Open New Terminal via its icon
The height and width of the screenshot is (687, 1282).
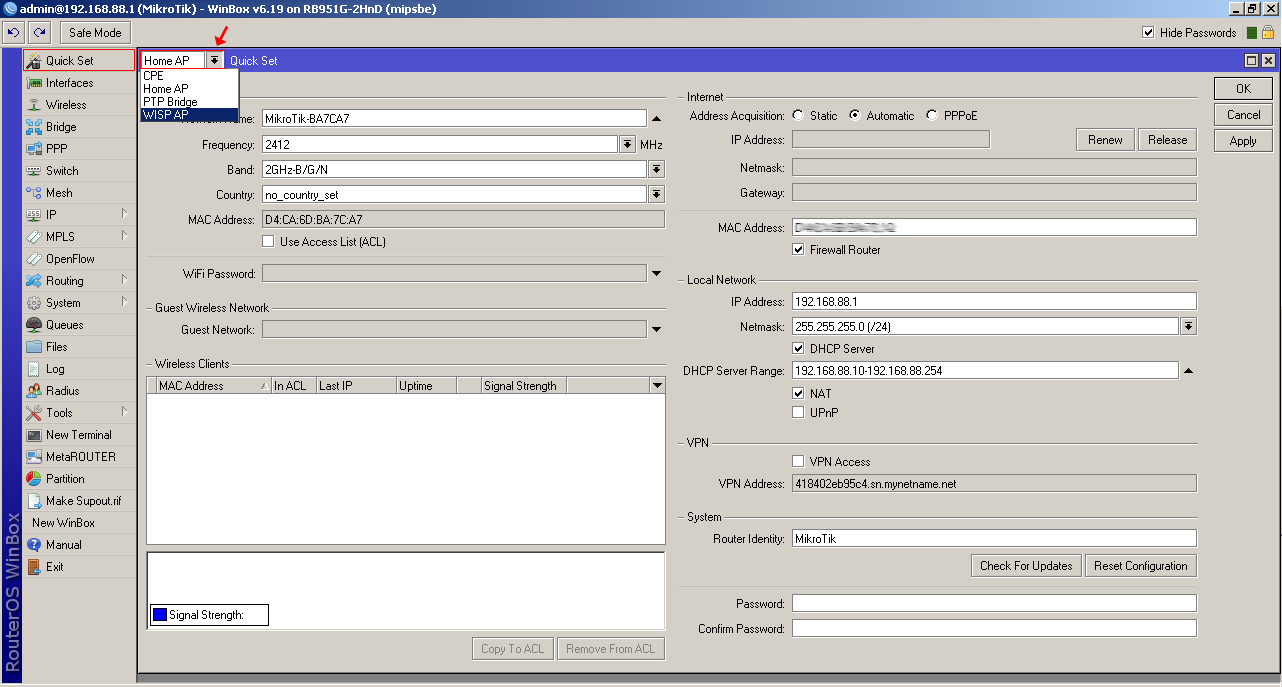34,435
